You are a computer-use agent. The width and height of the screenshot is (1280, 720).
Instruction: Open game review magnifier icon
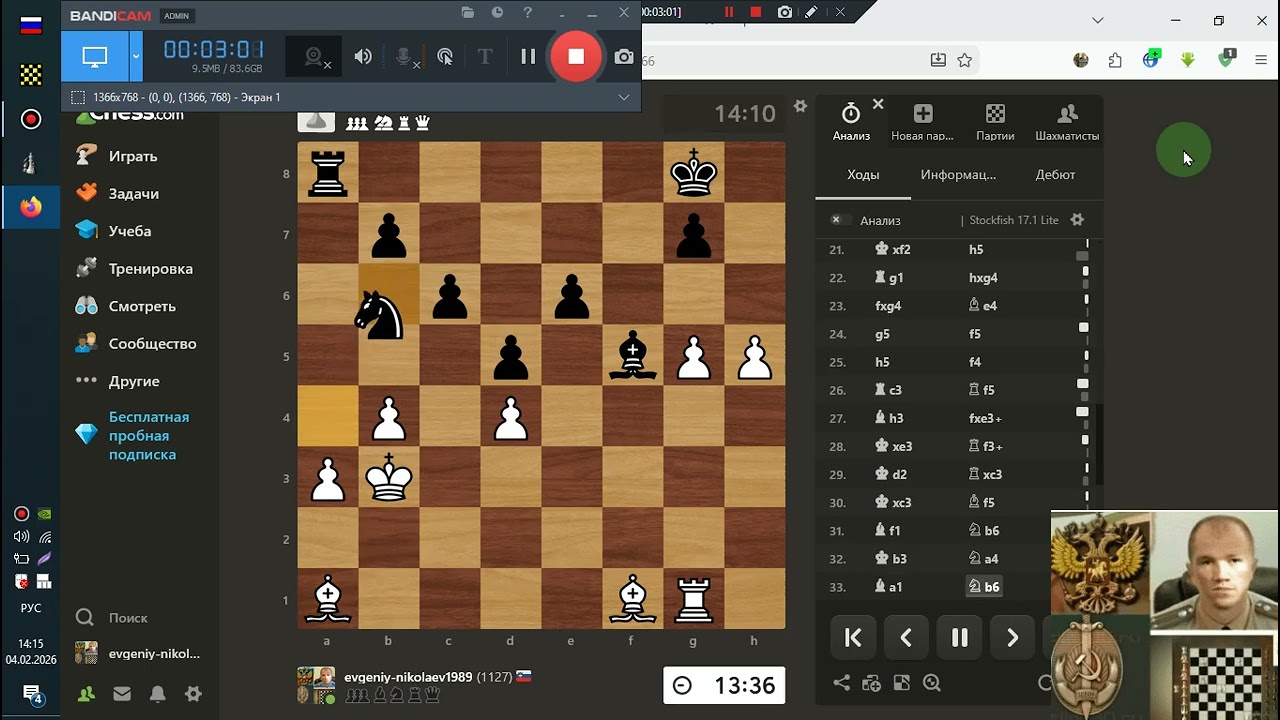point(932,683)
